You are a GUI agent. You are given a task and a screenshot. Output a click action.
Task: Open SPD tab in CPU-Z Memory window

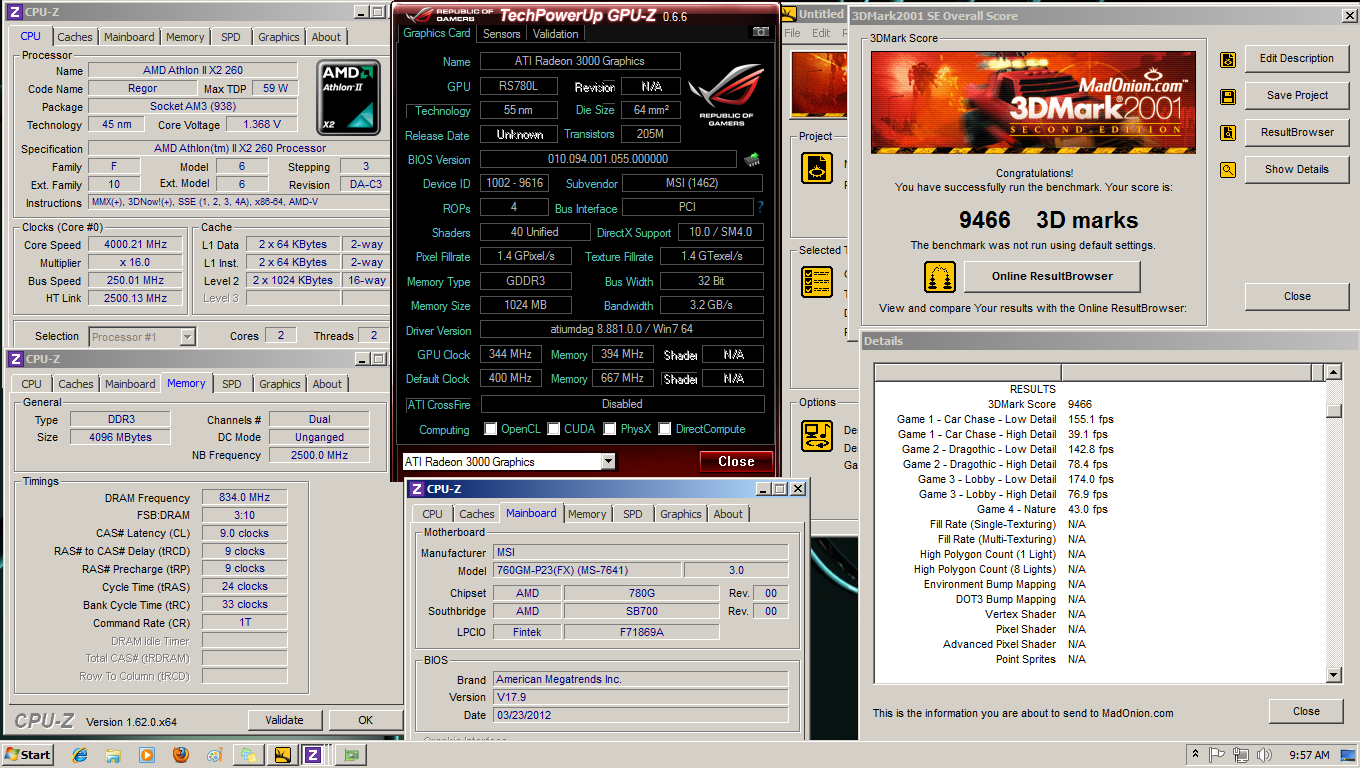pyautogui.click(x=232, y=384)
